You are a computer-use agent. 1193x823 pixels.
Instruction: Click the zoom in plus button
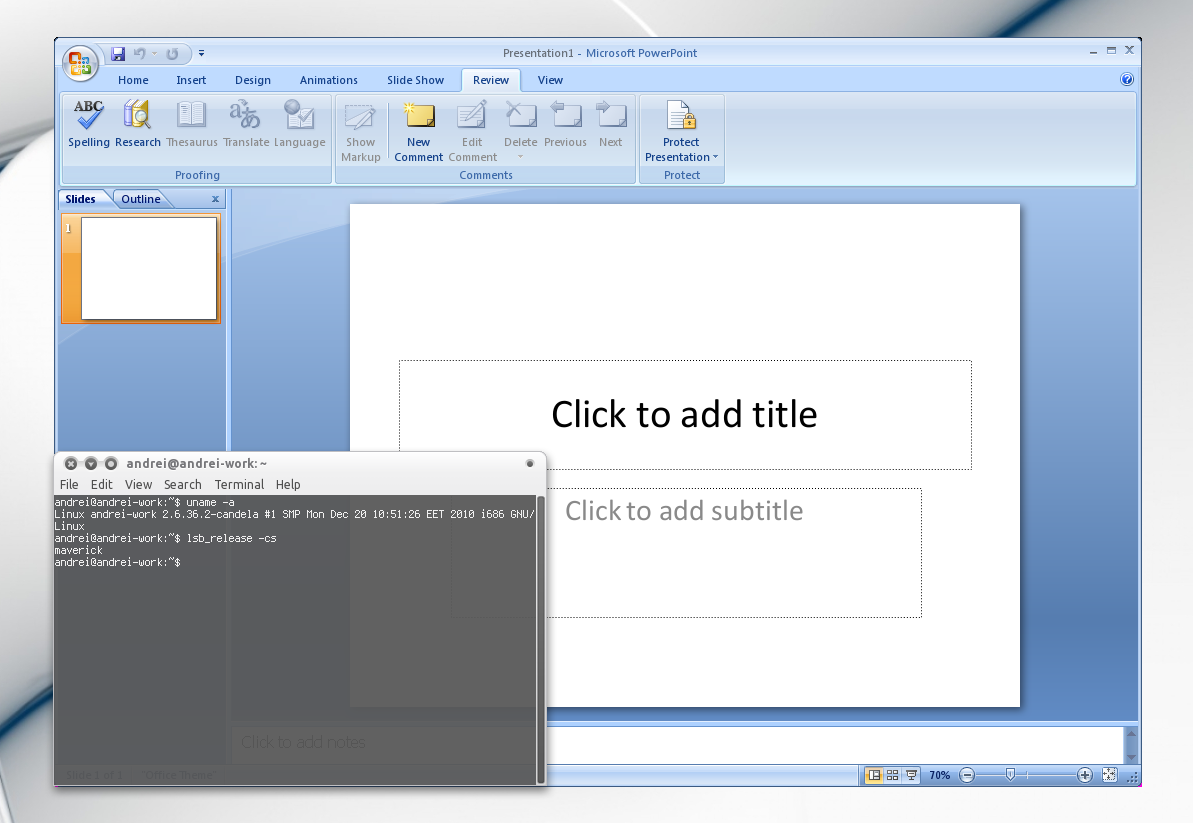[x=1085, y=775]
